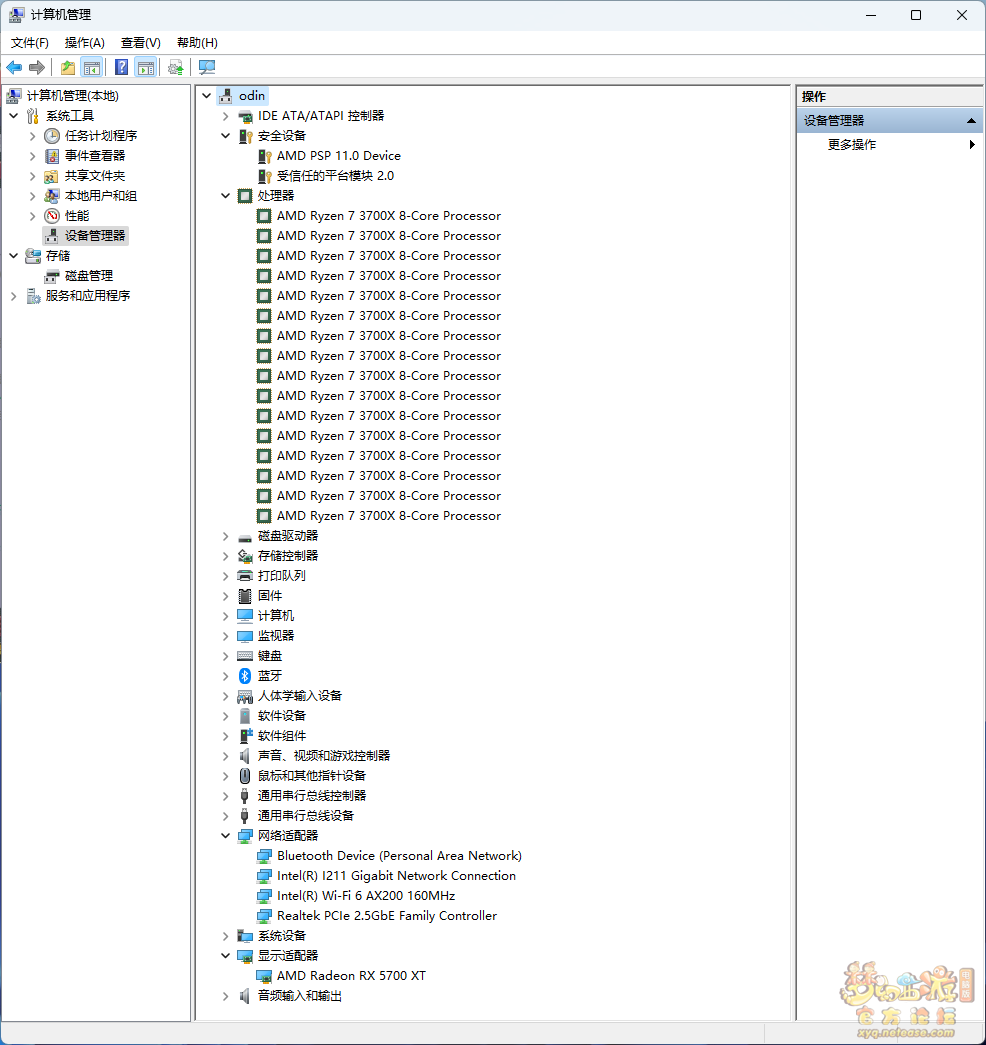Image resolution: width=986 pixels, height=1045 pixels.
Task: Select Realtek PCIe 2.5GbE Family Controller
Action: point(387,916)
